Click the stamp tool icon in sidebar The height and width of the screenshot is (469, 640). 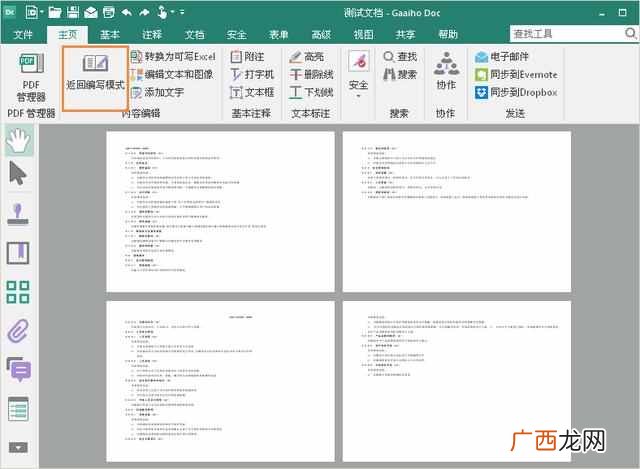(x=18, y=215)
